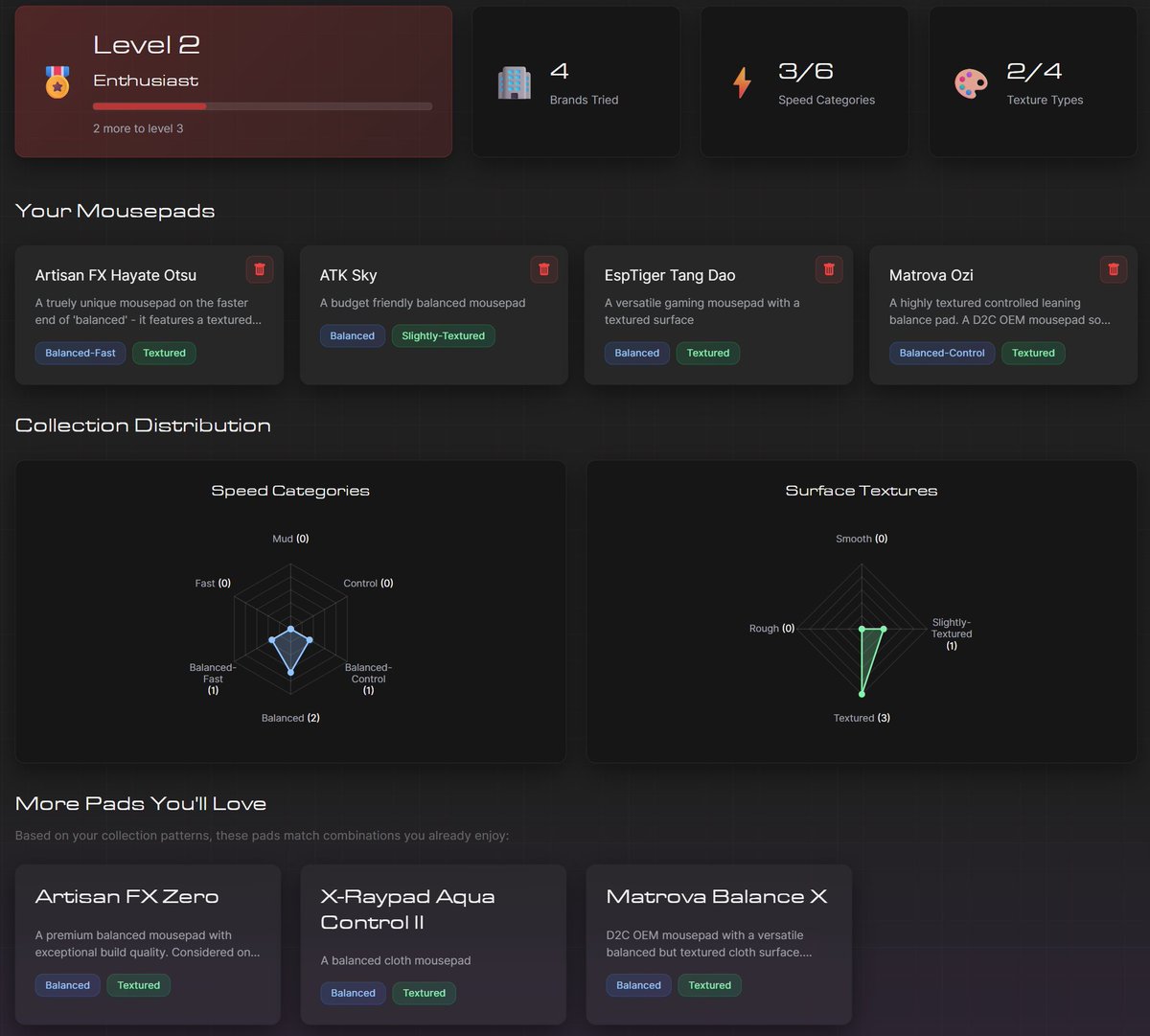
Task: Click the Balanced-Fast (1) chart label
Action: coord(213,679)
